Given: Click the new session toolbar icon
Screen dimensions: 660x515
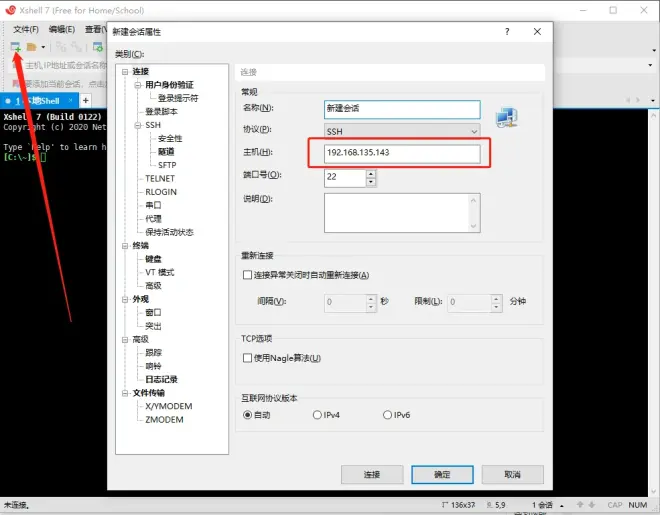Looking at the screenshot, I should pos(16,47).
